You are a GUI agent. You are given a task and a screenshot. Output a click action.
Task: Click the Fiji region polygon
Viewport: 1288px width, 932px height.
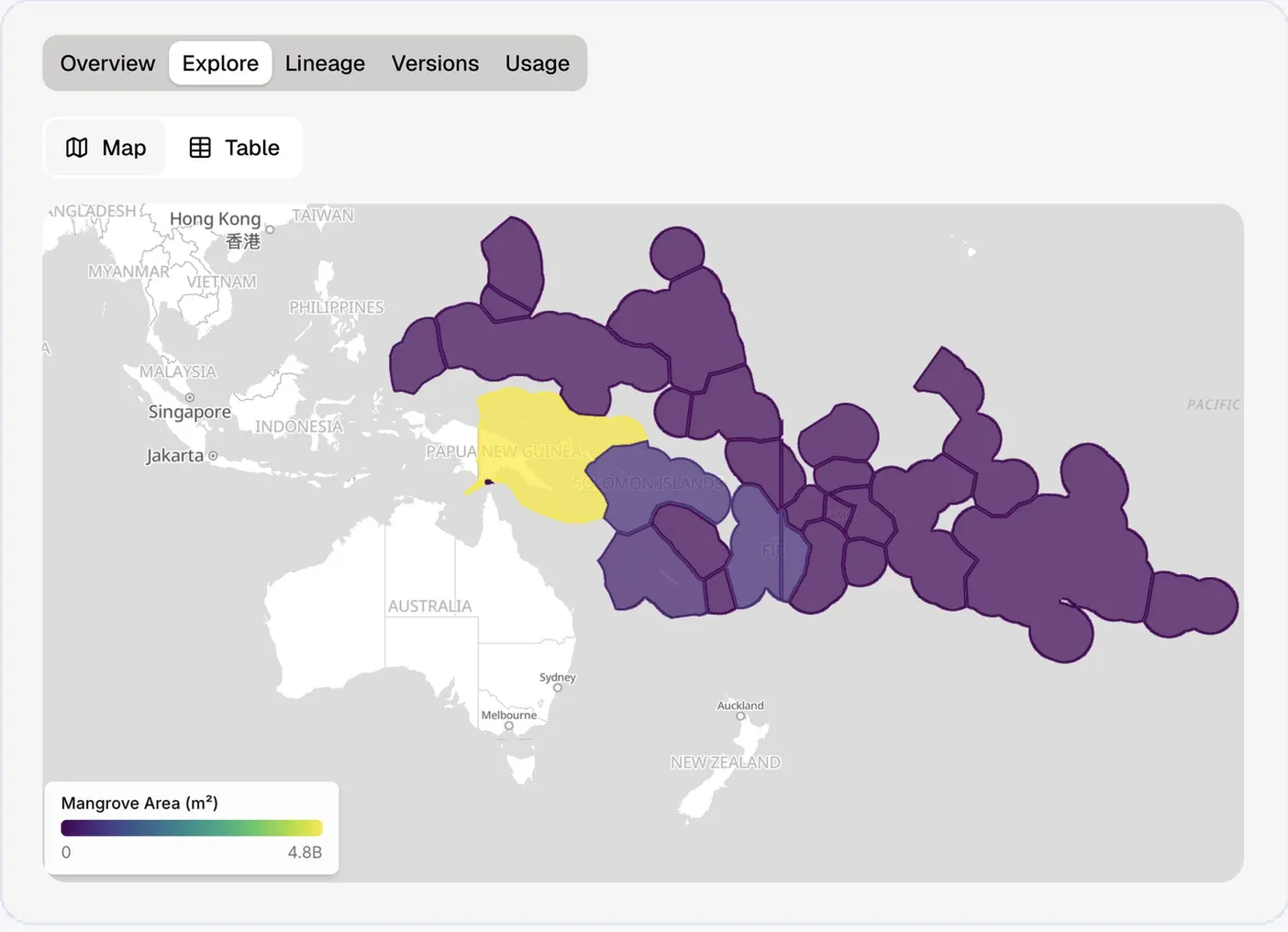point(769,546)
